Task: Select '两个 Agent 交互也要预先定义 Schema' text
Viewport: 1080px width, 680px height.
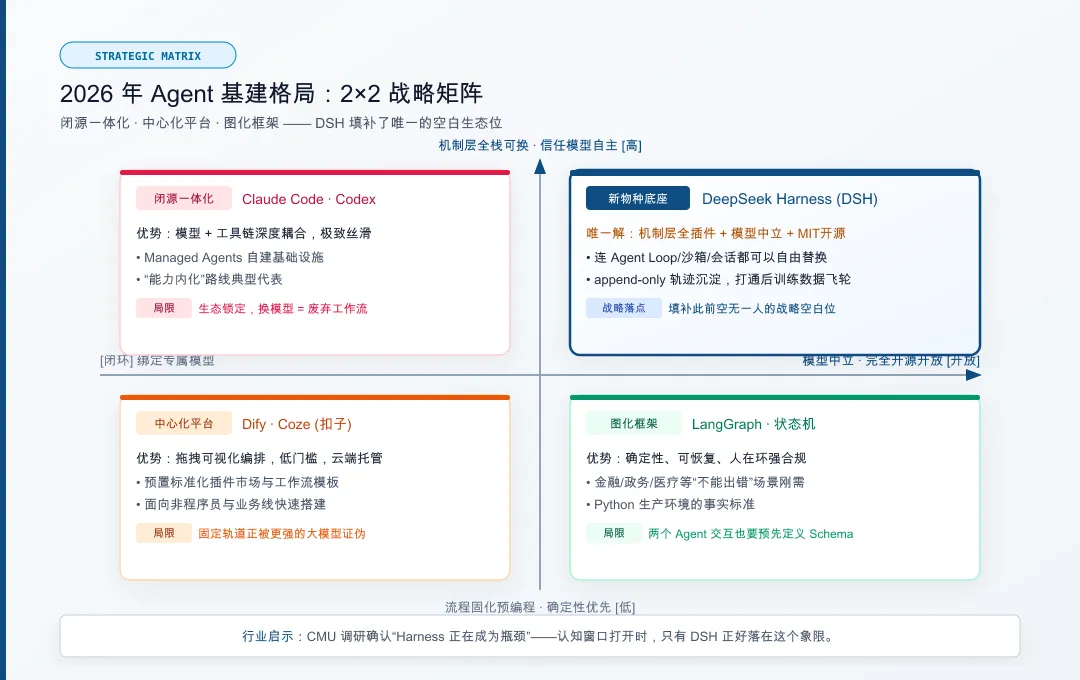Action: click(x=751, y=534)
